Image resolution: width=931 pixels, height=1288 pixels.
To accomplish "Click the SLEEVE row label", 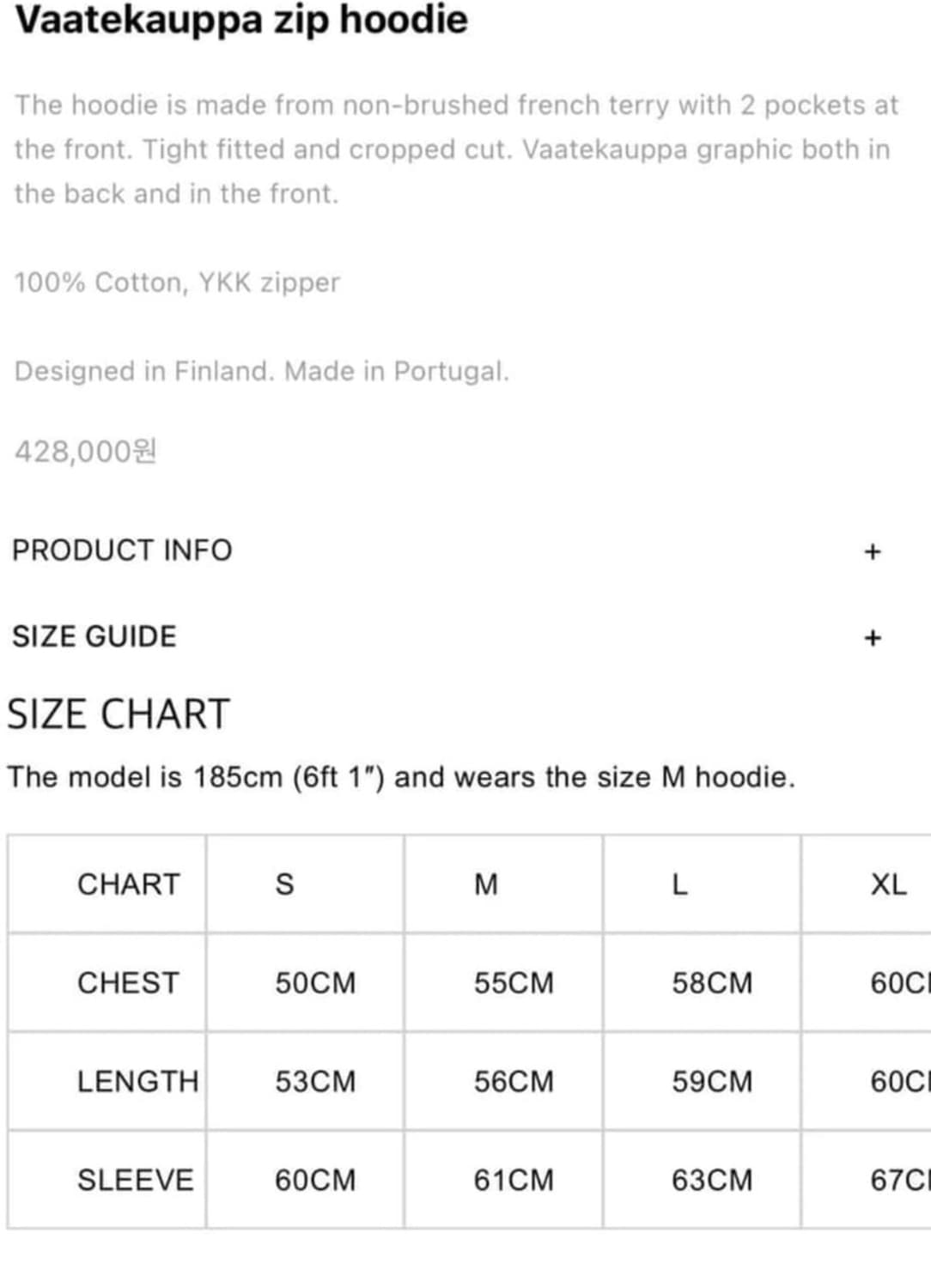I will pos(136,1181).
